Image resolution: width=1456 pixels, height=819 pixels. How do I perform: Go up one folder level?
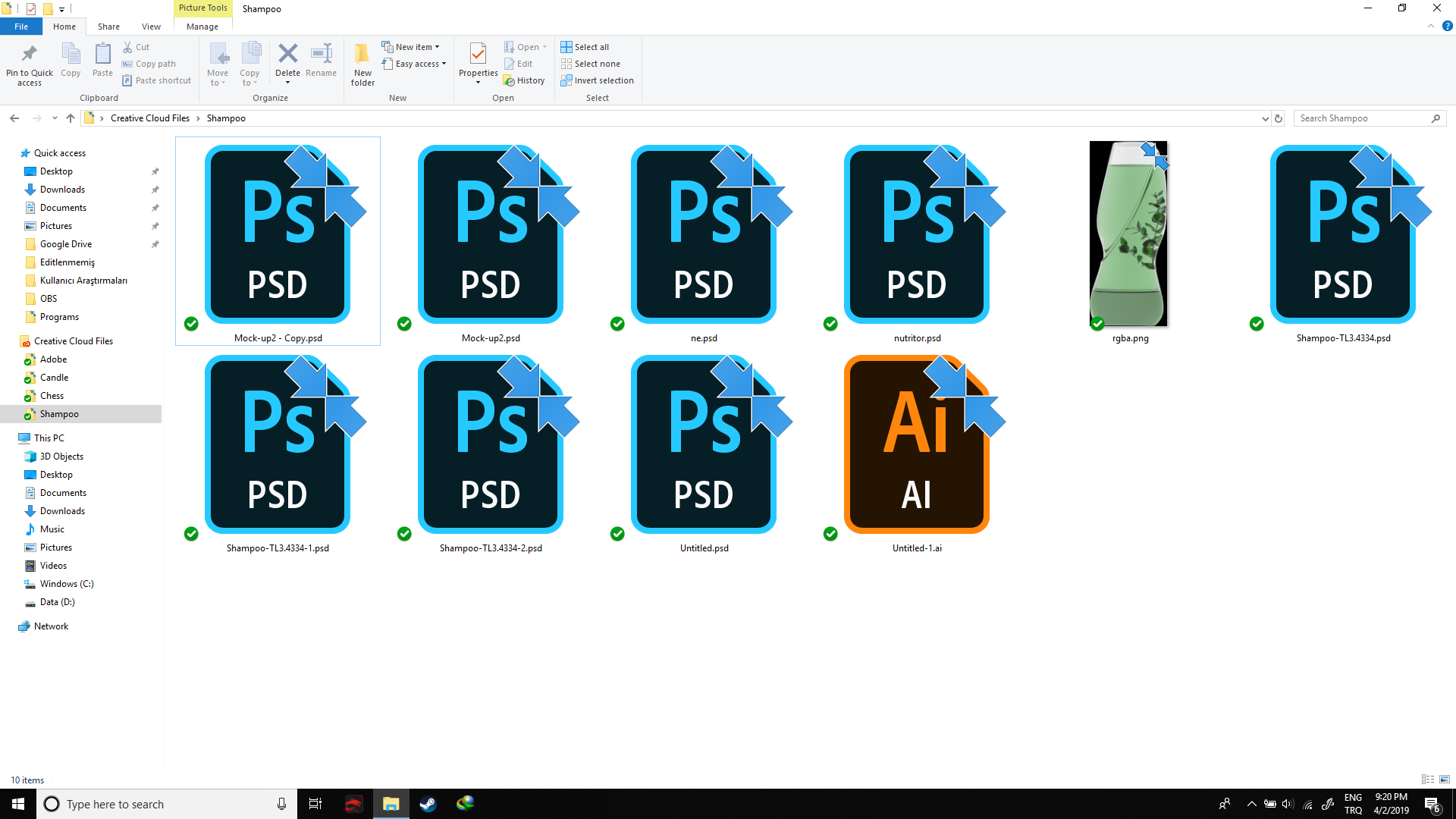[x=71, y=118]
